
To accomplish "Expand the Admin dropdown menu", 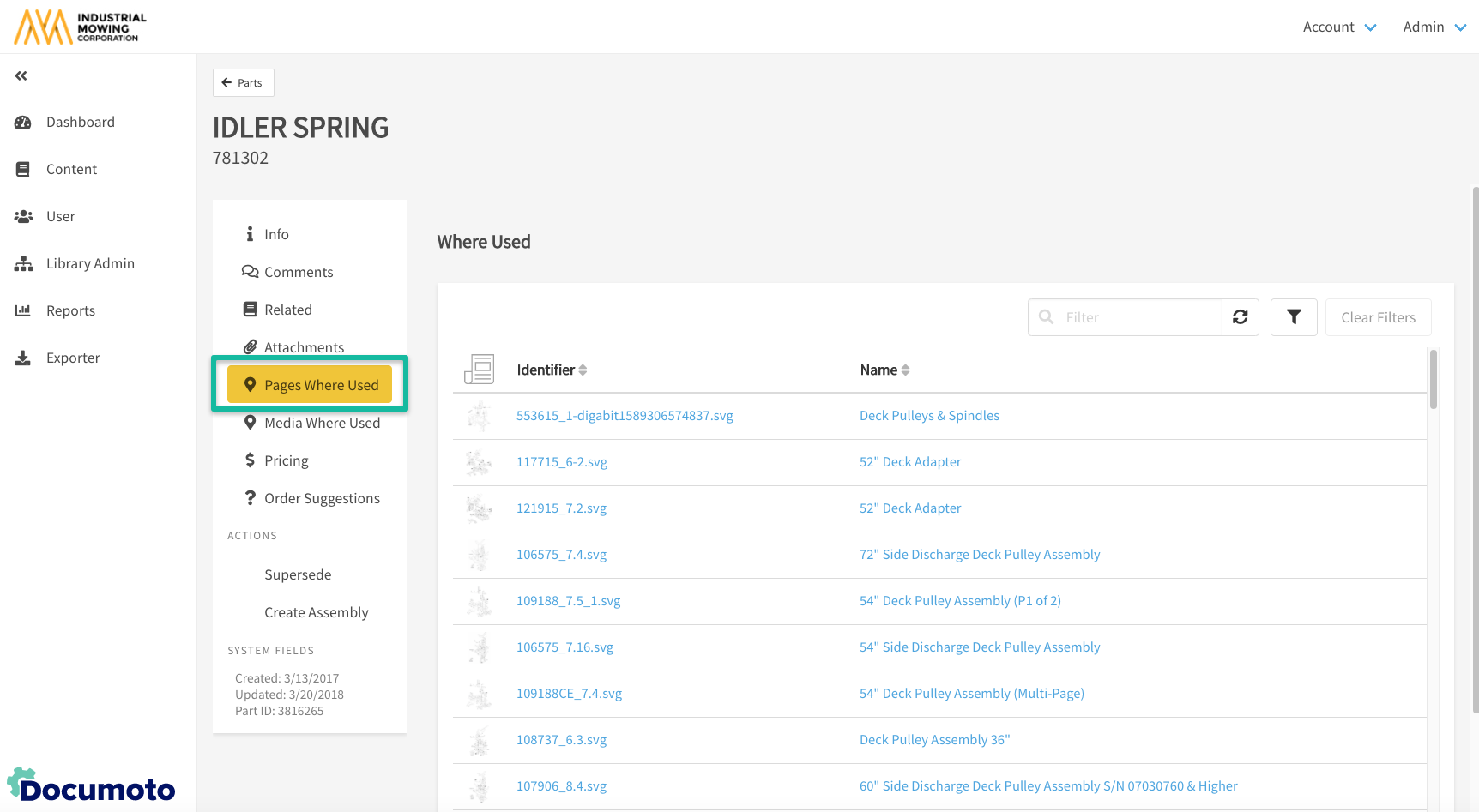I will click(x=1434, y=27).
